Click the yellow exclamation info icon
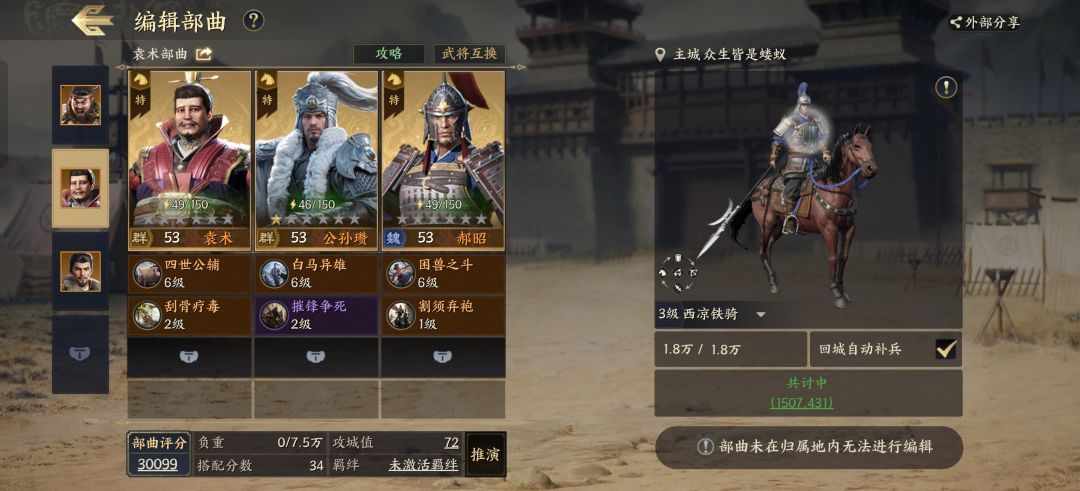The width and height of the screenshot is (1080, 491). click(946, 87)
